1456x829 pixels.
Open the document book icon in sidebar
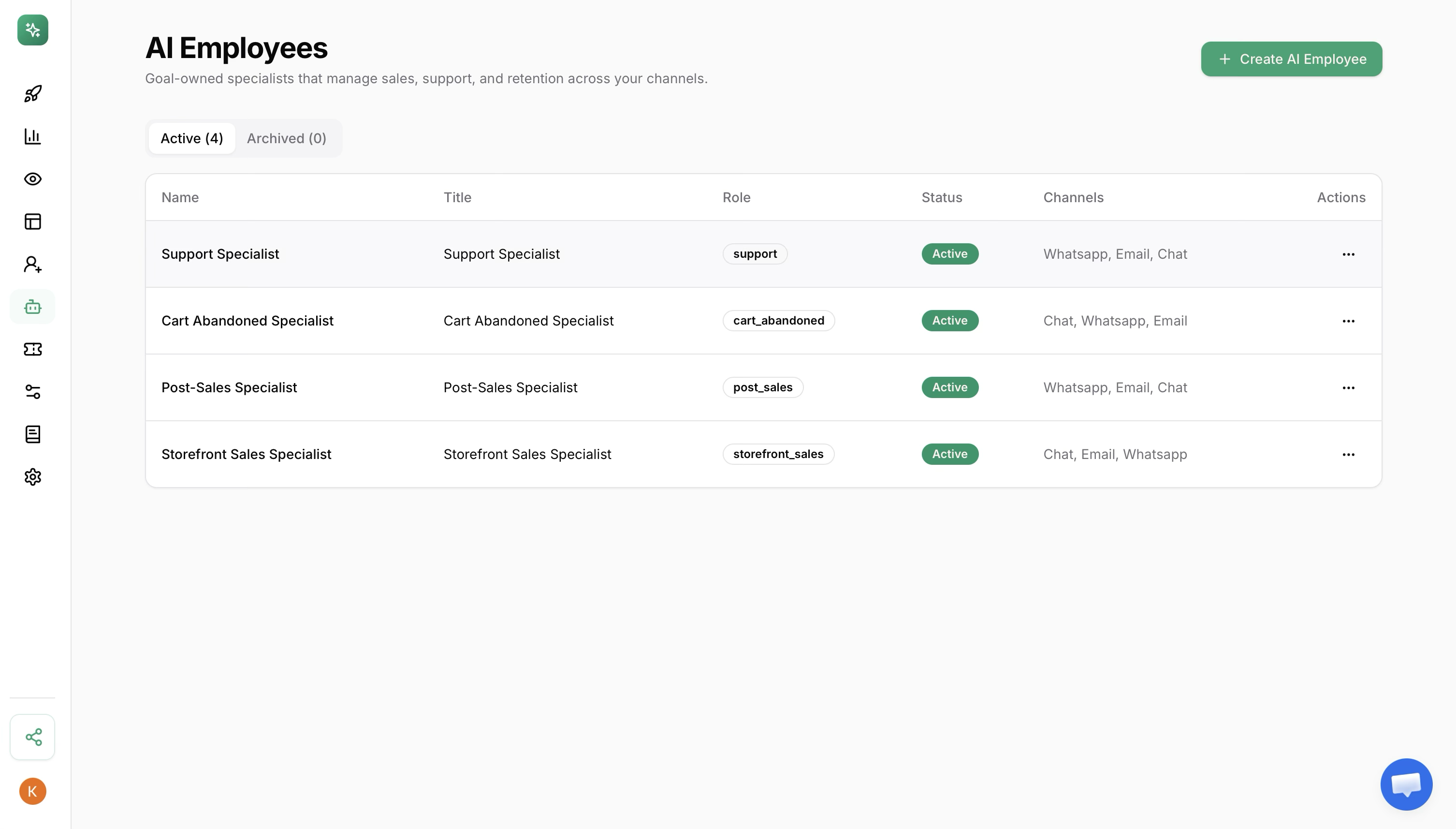[x=32, y=434]
